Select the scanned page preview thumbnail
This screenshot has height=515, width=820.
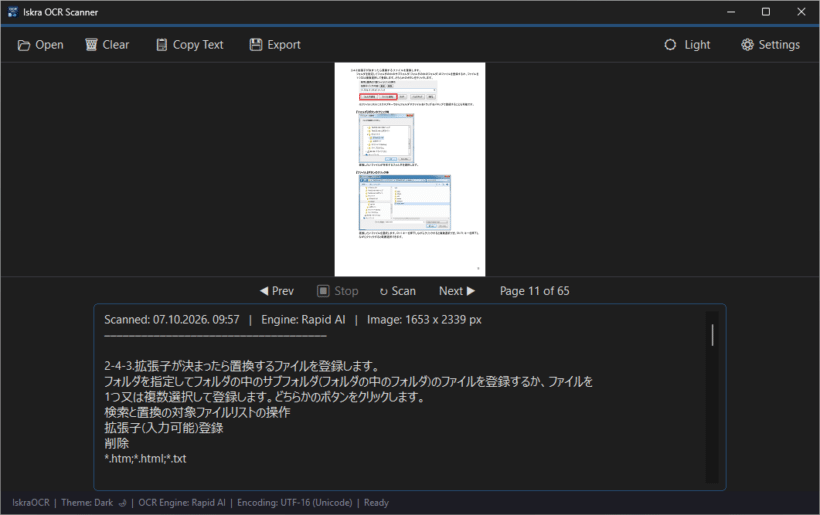click(x=410, y=169)
